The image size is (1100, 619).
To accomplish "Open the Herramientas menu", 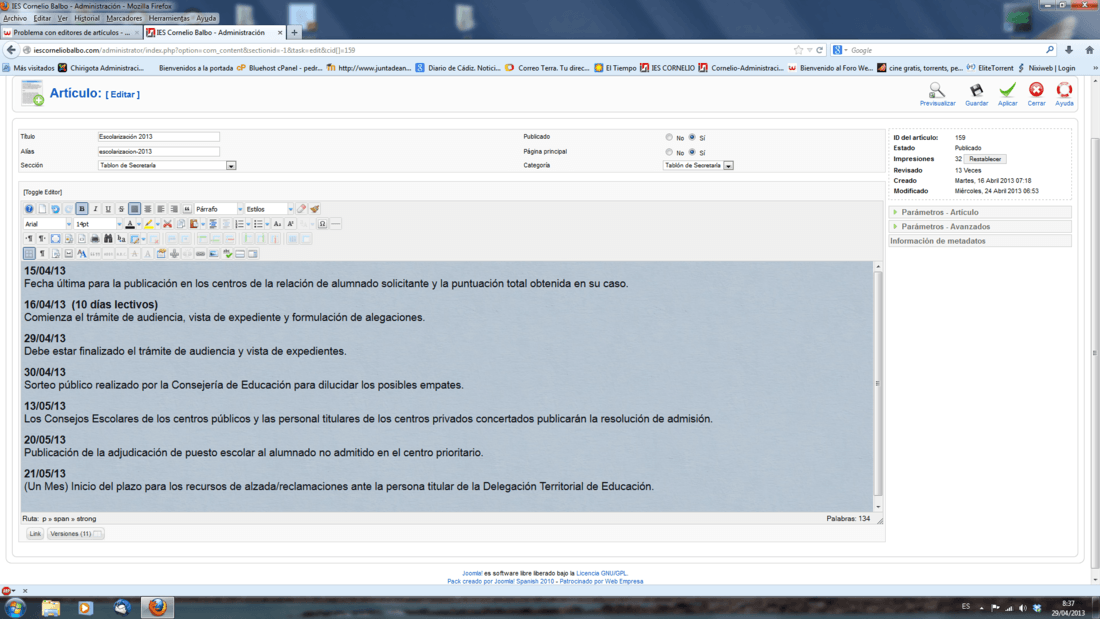I will (x=169, y=18).
